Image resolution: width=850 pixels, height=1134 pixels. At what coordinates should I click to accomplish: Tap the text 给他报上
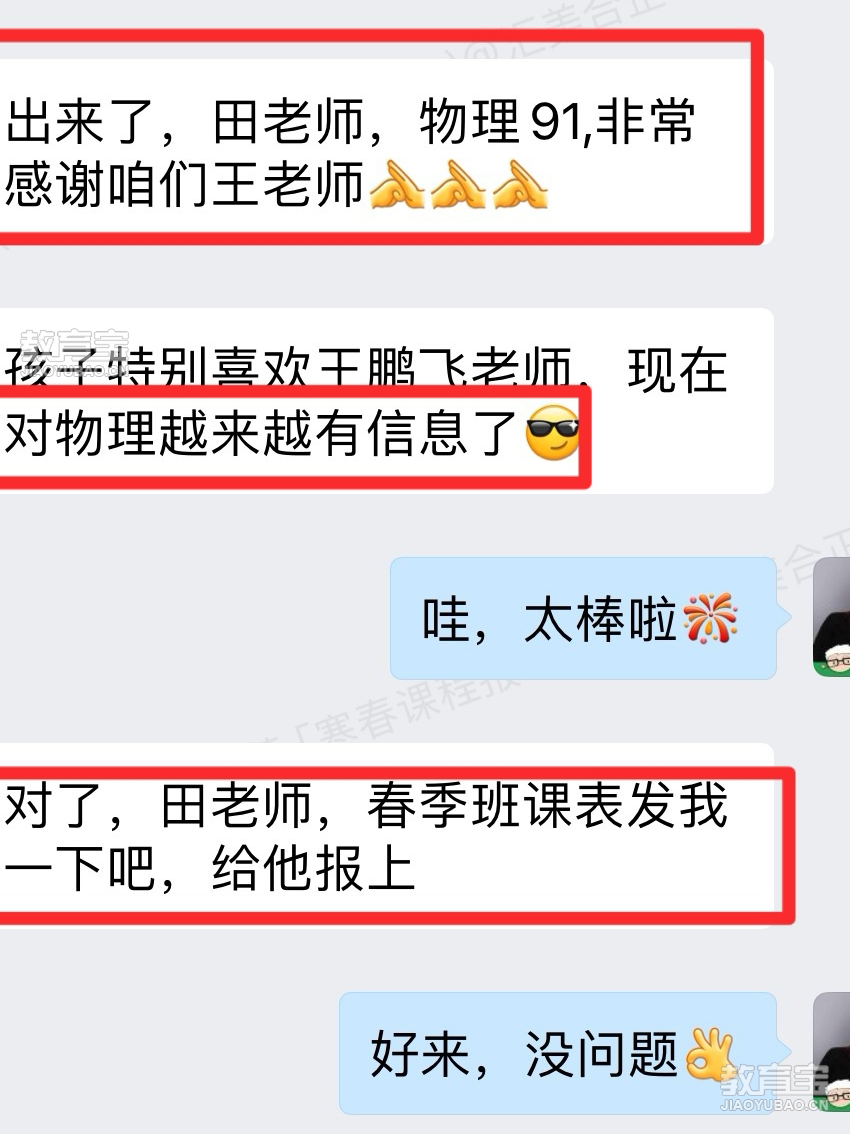(x=313, y=868)
